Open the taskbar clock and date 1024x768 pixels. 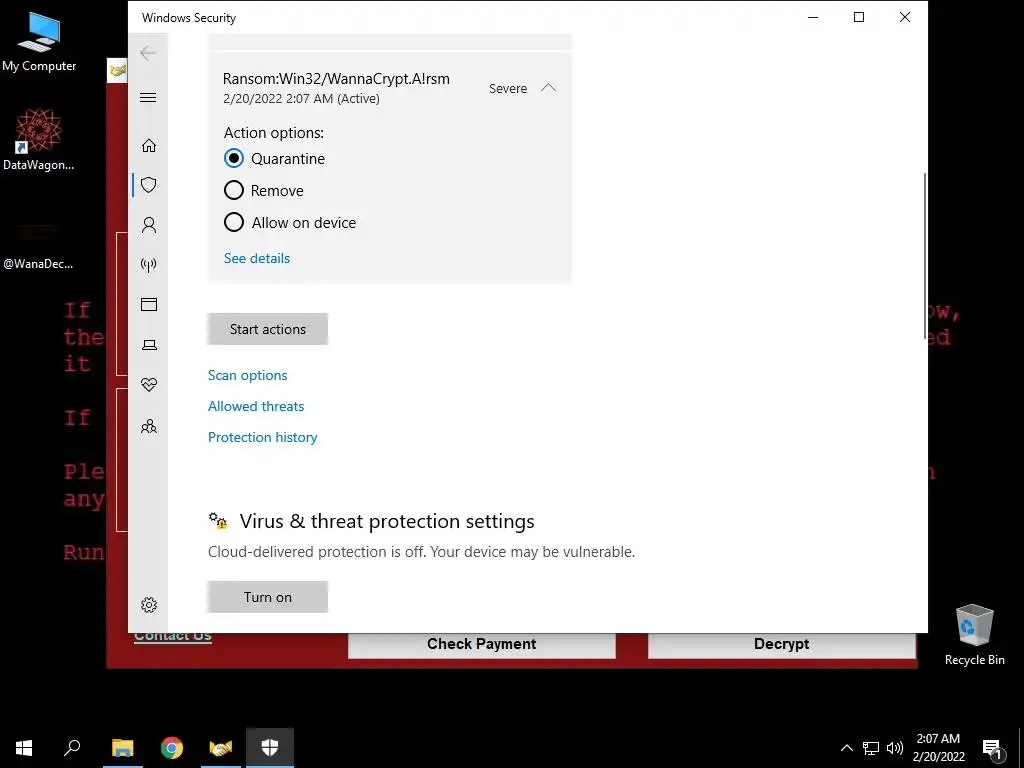tap(938, 748)
